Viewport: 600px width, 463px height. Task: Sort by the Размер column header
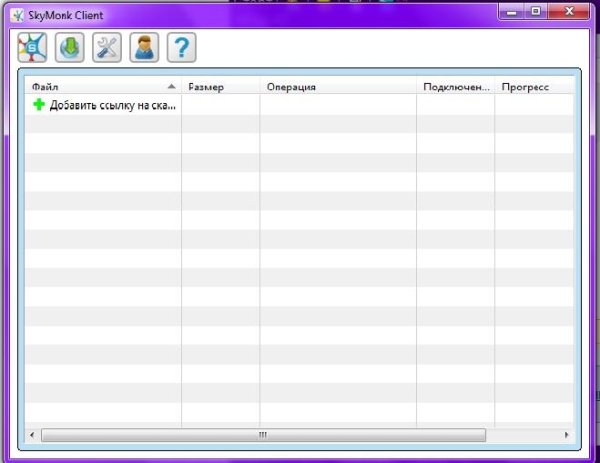pyautogui.click(x=220, y=87)
